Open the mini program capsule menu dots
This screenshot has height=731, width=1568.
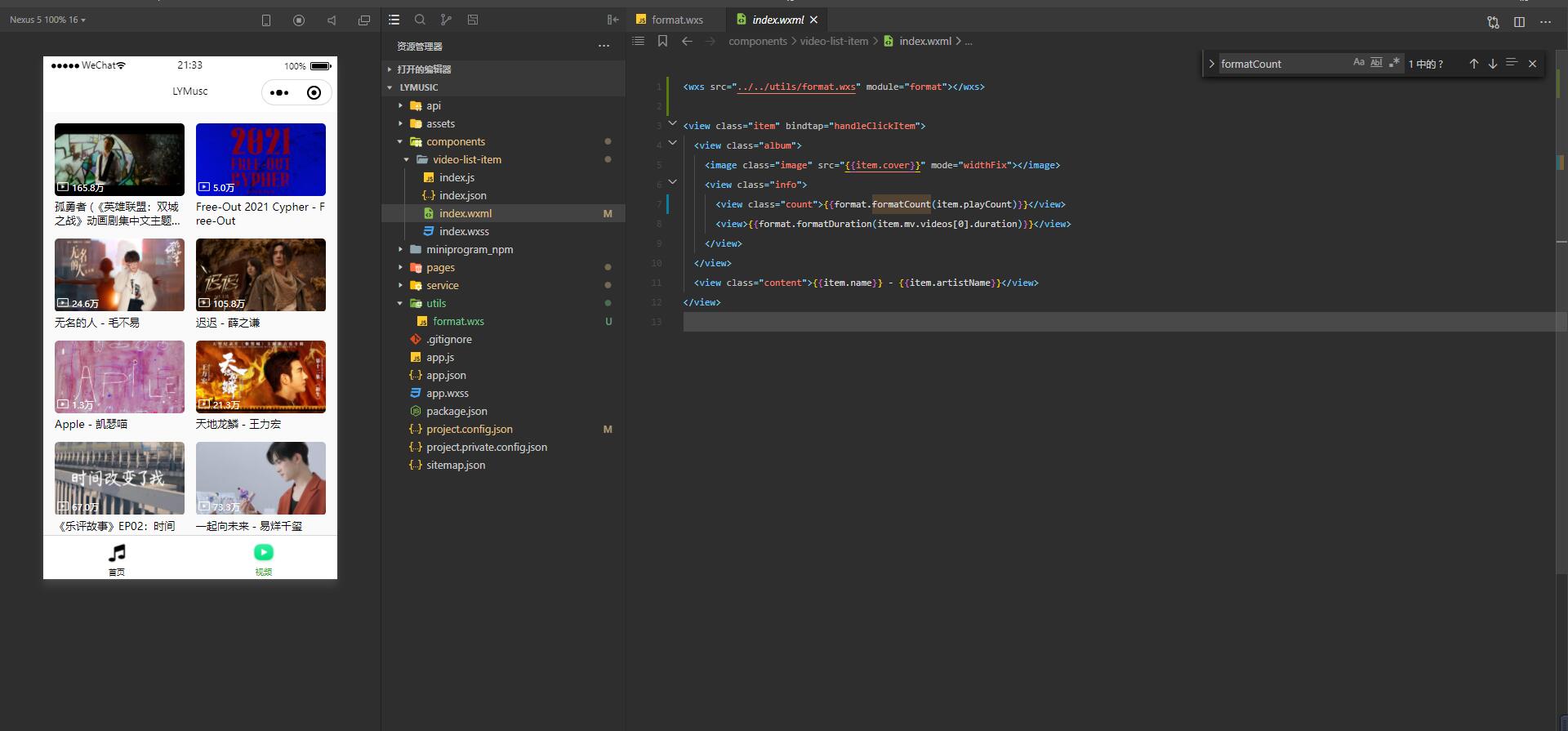279,92
